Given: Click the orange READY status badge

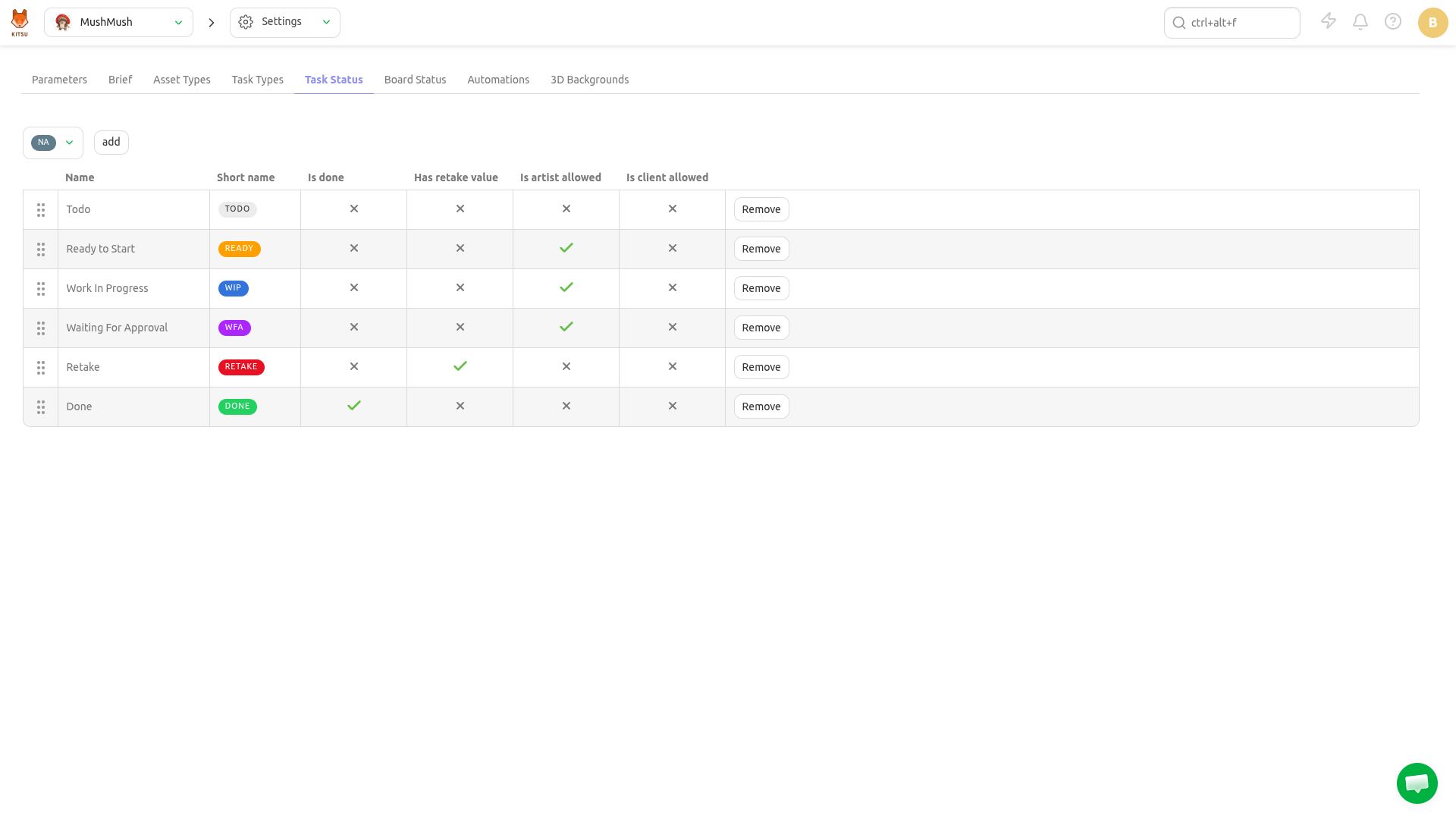Looking at the screenshot, I should tap(240, 249).
